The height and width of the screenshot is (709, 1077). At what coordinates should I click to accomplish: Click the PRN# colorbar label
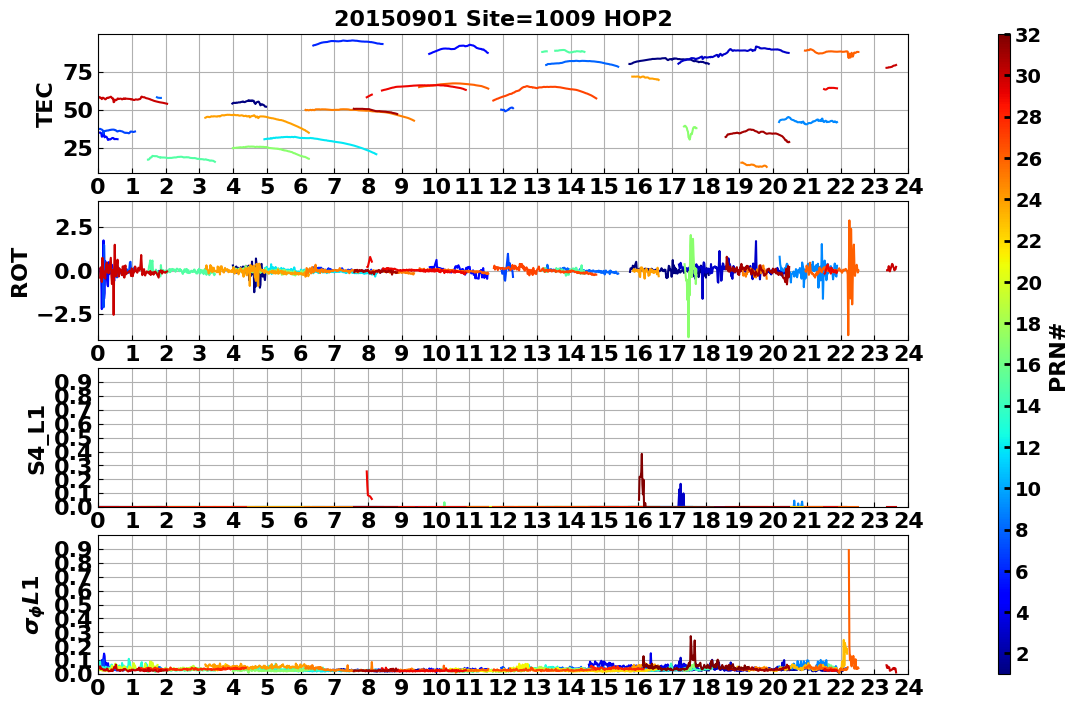pos(1058,358)
